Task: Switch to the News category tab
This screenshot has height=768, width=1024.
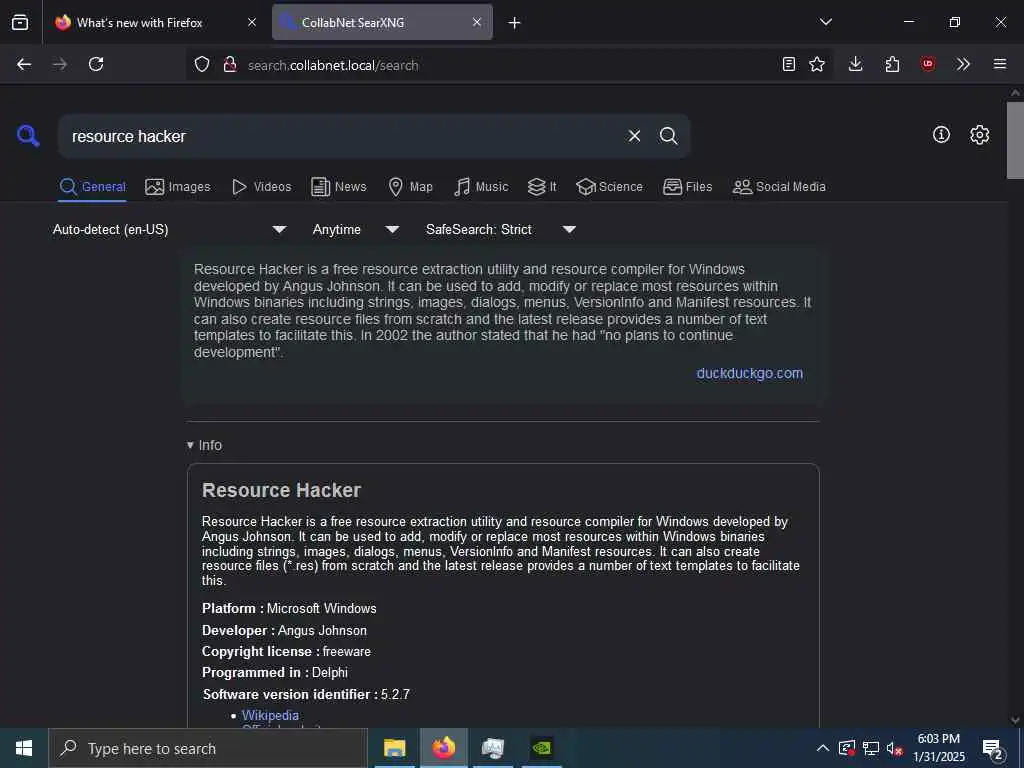Action: point(338,187)
